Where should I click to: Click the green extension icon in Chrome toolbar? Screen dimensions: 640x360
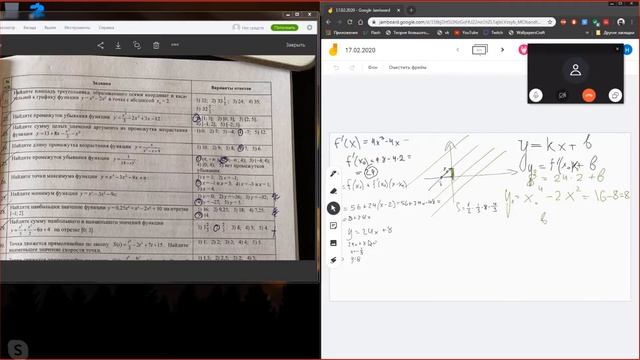[x=596, y=22]
